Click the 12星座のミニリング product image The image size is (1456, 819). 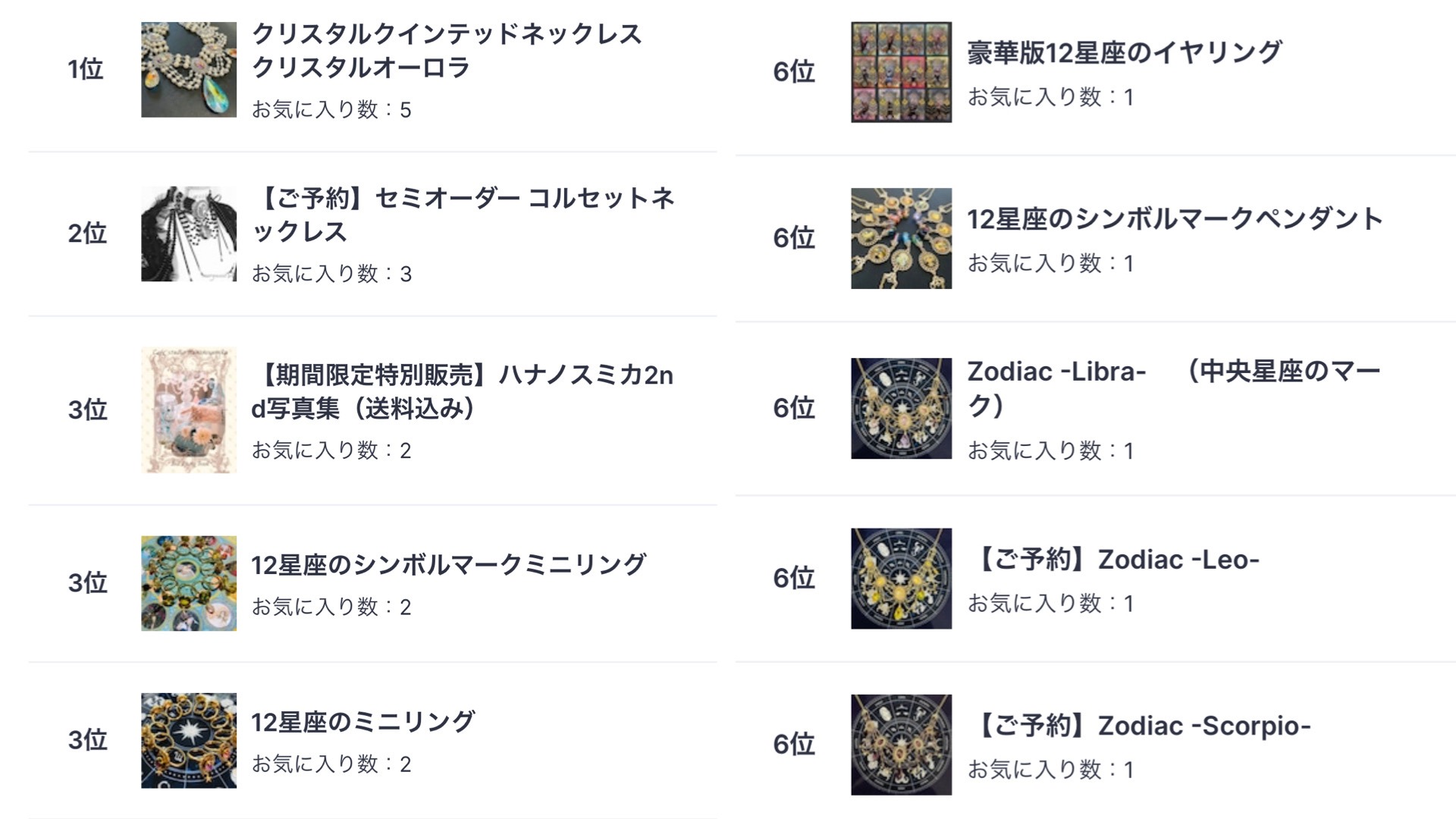point(188,740)
